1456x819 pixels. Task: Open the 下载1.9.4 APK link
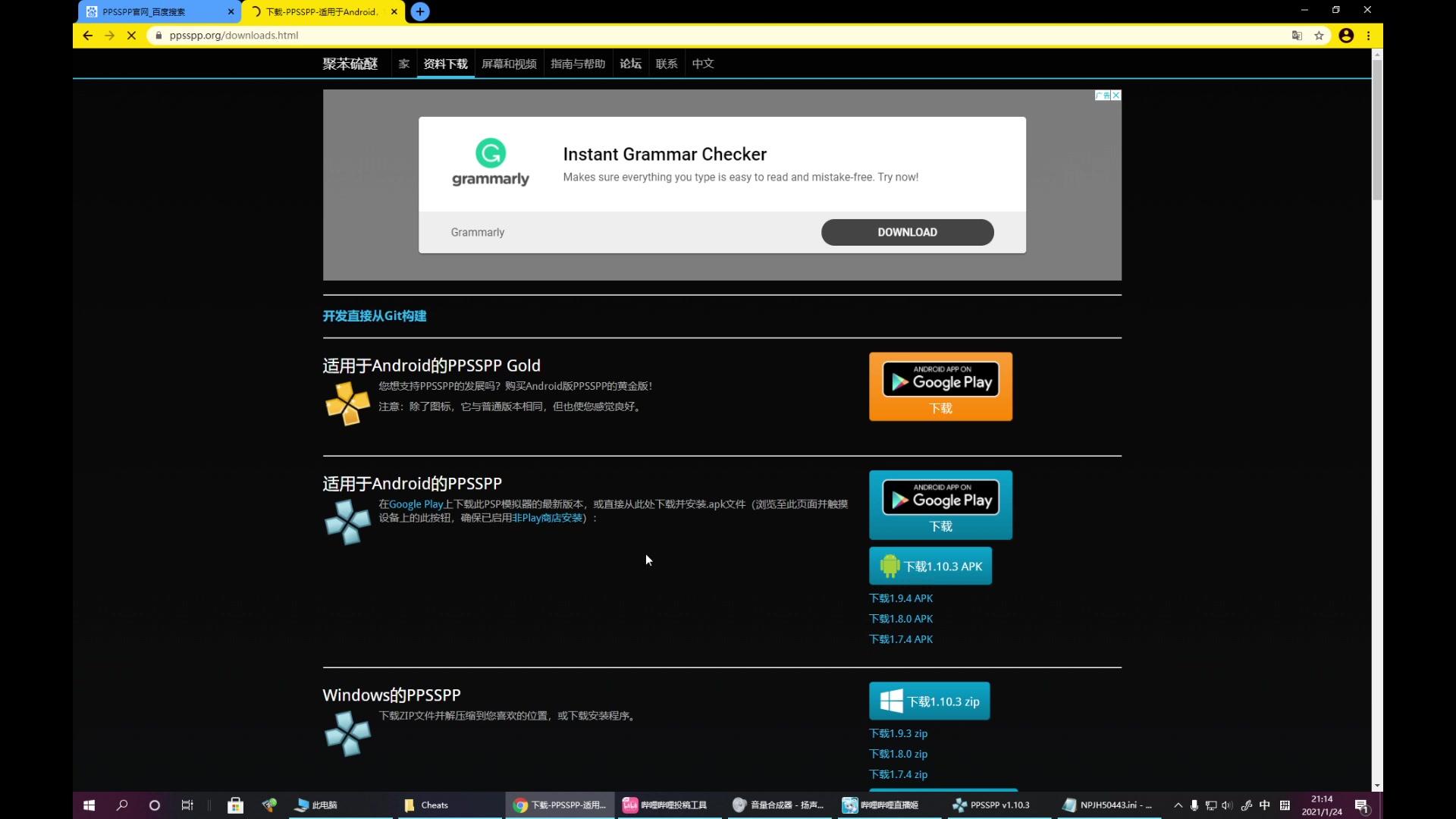[x=901, y=598]
